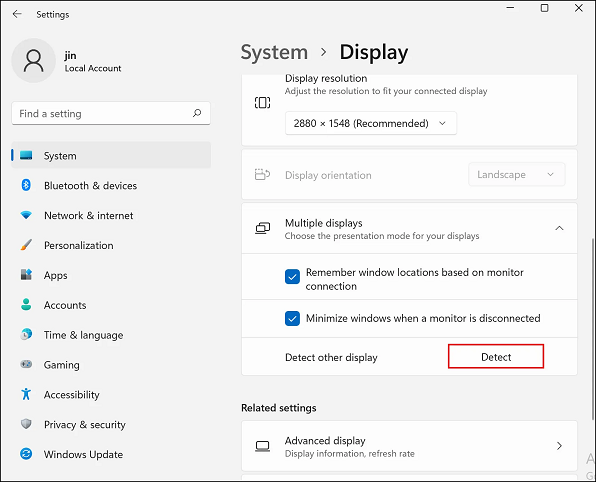Click System in the breadcrumb
596x482 pixels.
coord(274,52)
